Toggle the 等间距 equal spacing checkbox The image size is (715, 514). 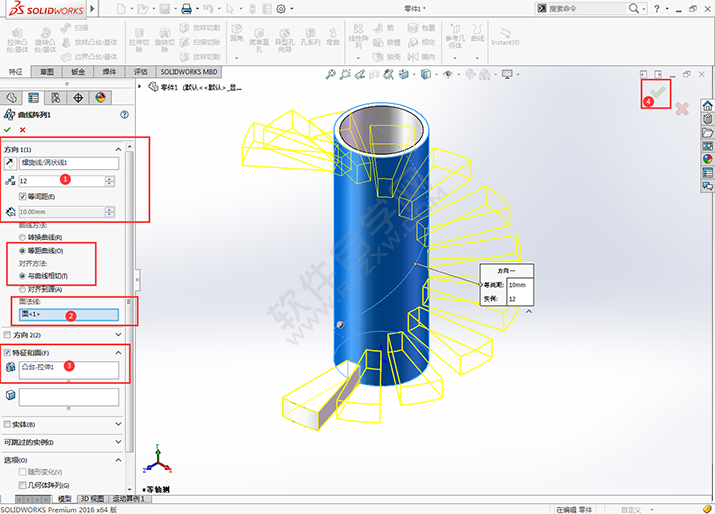pyautogui.click(x=23, y=197)
